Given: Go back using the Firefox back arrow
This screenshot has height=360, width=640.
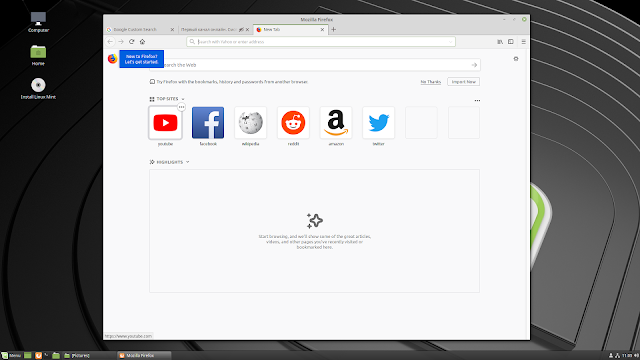Looking at the screenshot, I should 110,42.
